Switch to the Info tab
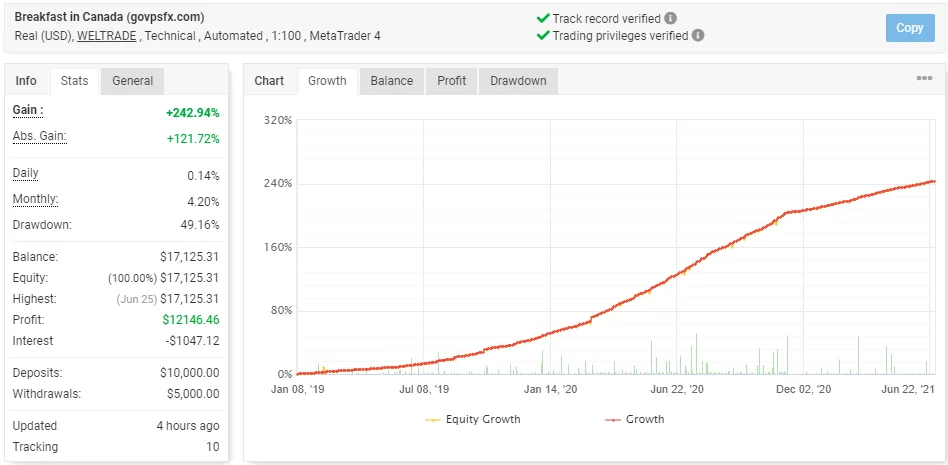Image resolution: width=948 pixels, height=465 pixels. [x=26, y=81]
